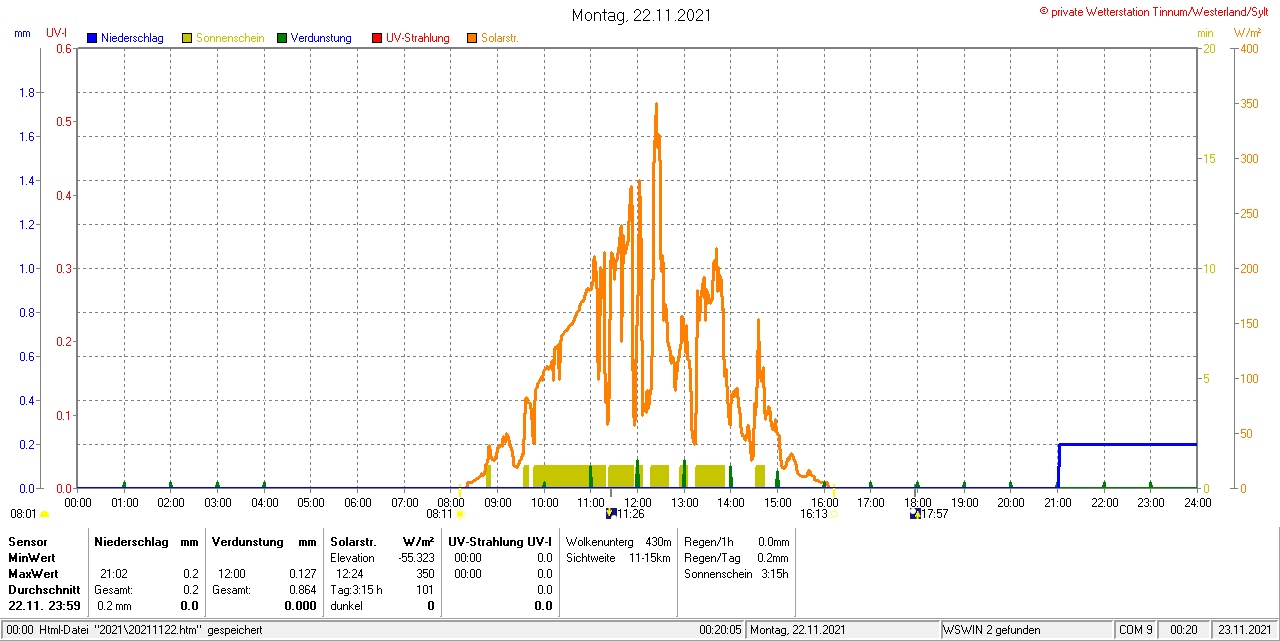Click the chart title Montag, 22.11.2021

click(x=642, y=15)
